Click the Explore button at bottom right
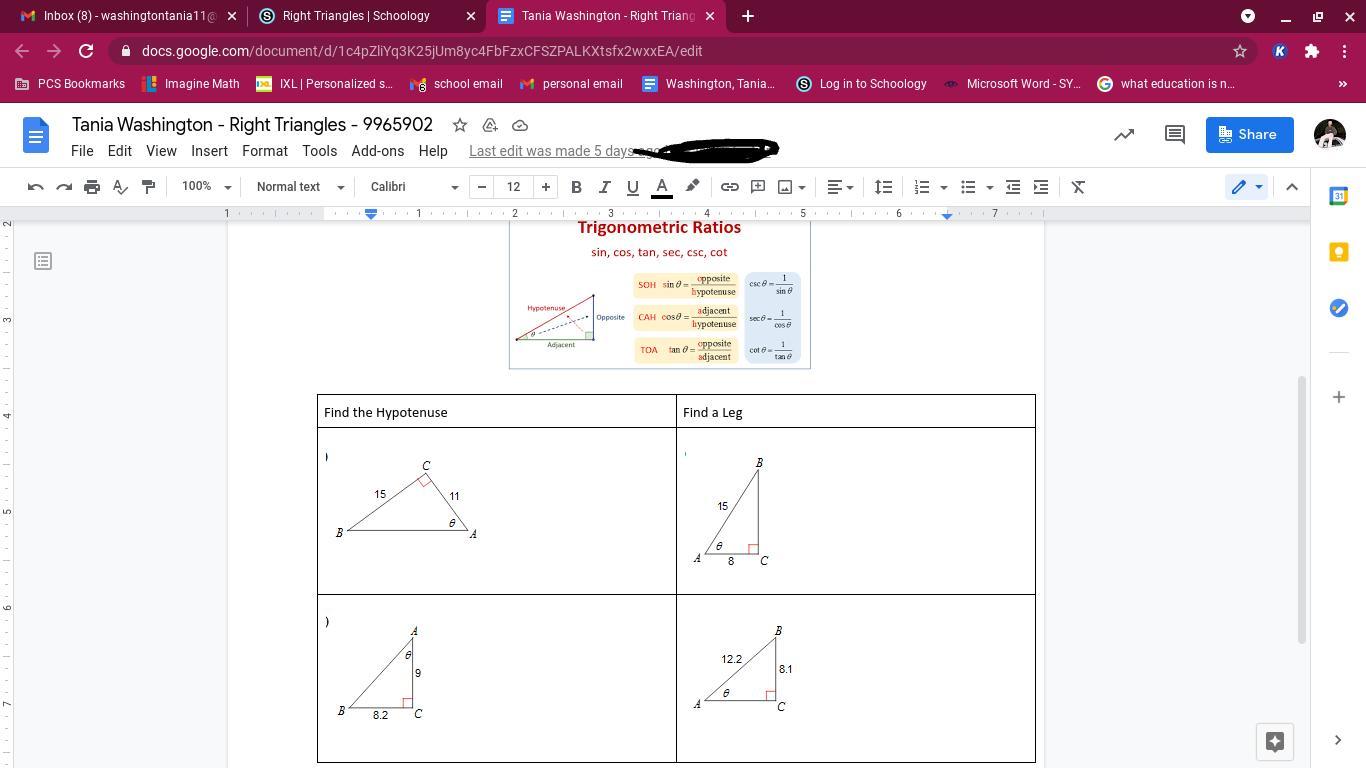The width and height of the screenshot is (1366, 768). point(1275,741)
